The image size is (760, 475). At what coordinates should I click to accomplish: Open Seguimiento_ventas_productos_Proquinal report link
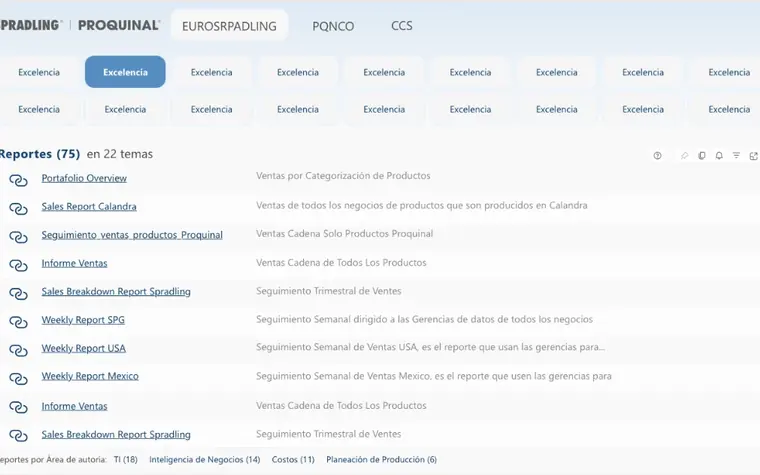[x=132, y=235]
